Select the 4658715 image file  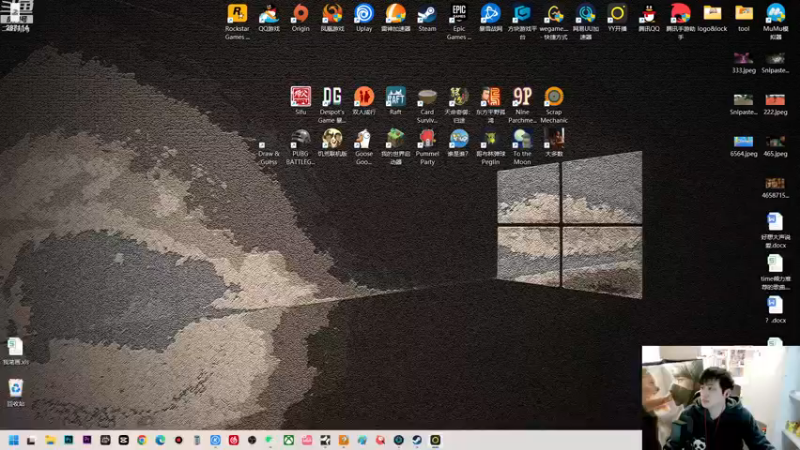point(775,183)
